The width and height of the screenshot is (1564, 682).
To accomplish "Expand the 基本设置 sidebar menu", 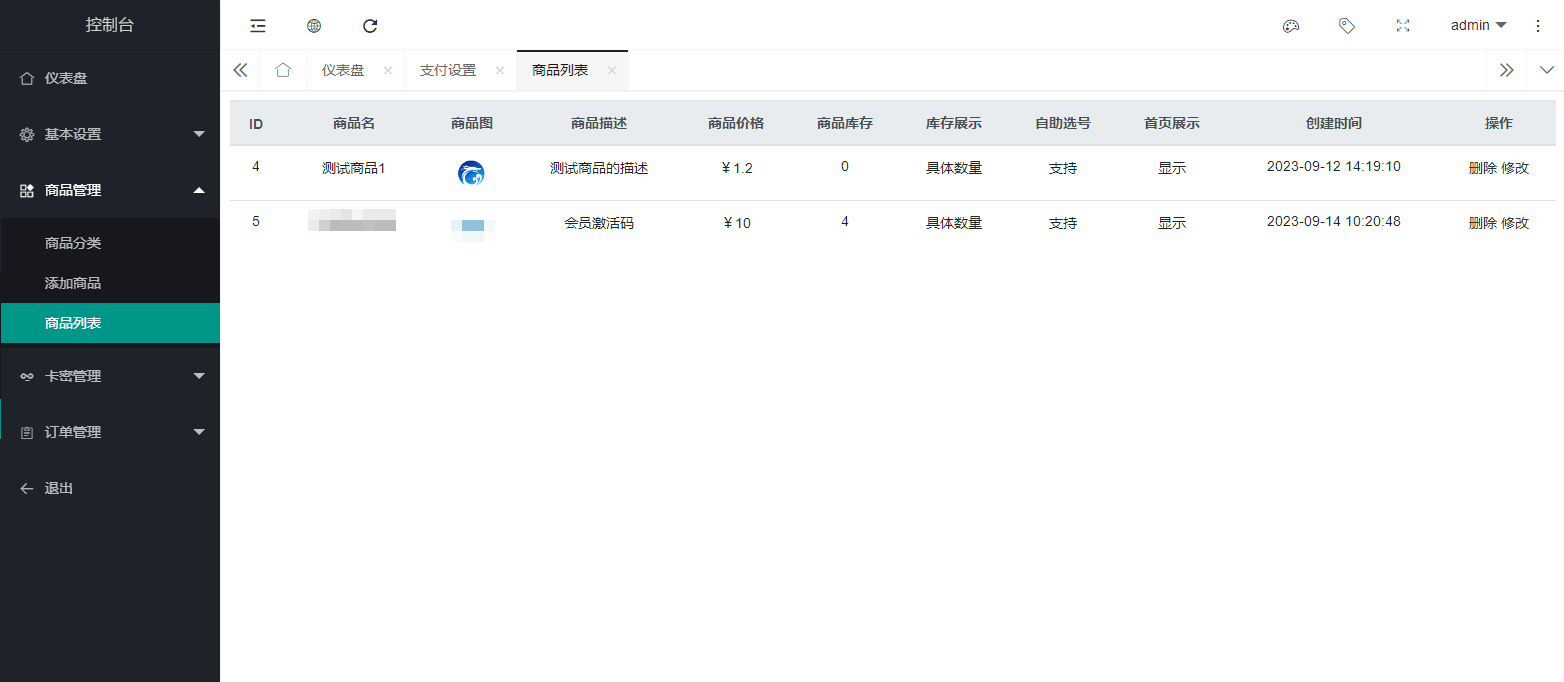I will click(x=110, y=134).
